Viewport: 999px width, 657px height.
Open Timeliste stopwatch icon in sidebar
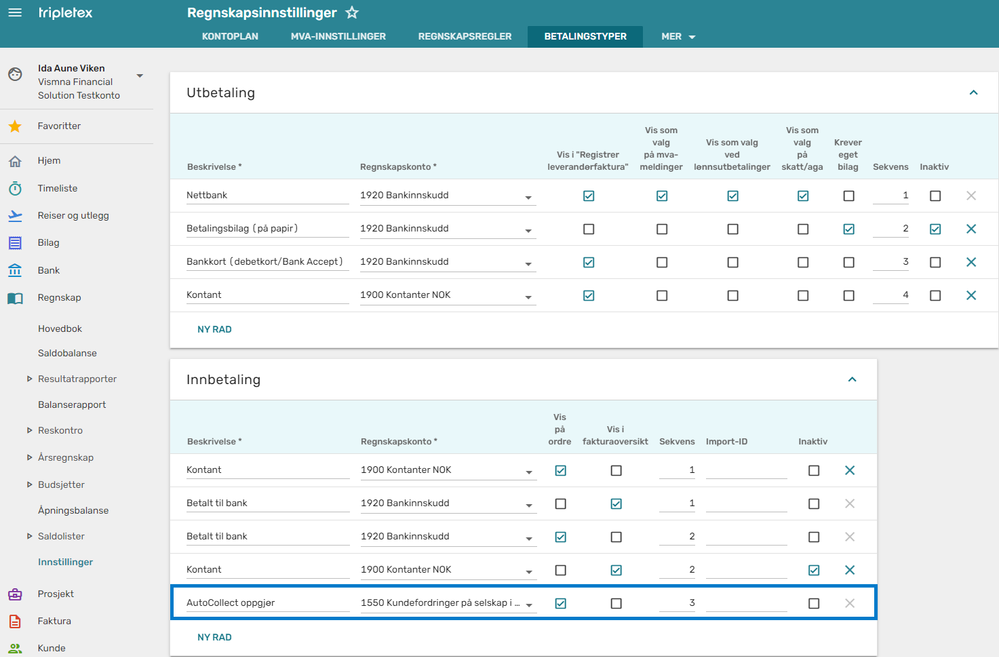(x=15, y=189)
